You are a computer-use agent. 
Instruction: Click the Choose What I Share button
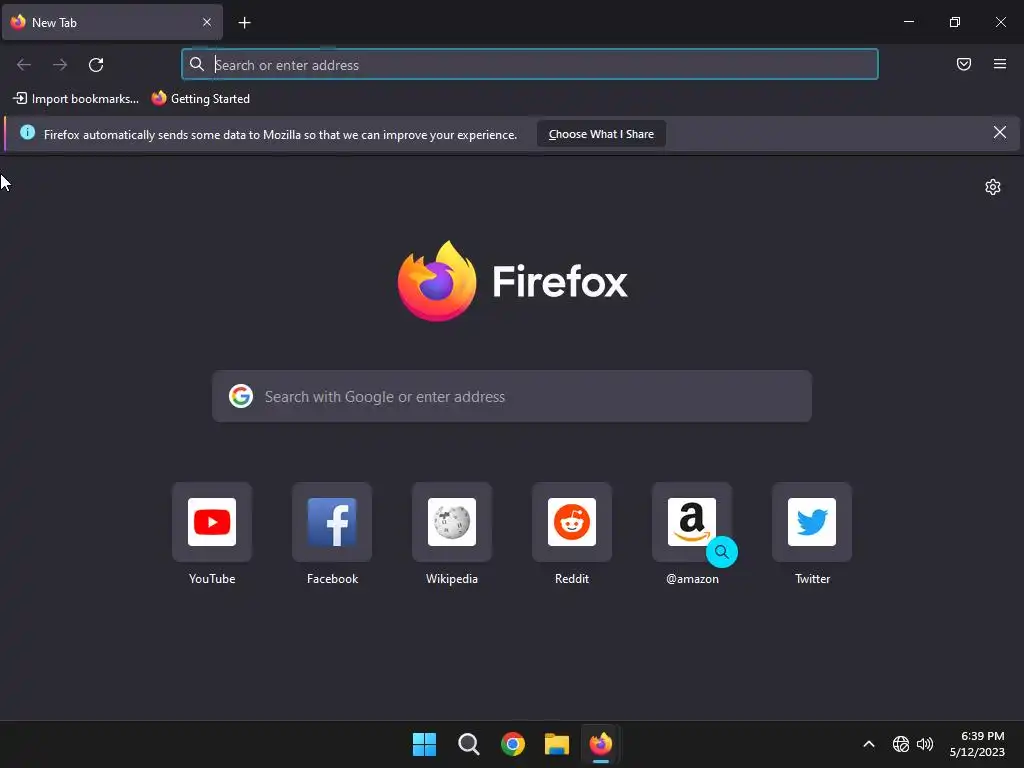(601, 134)
